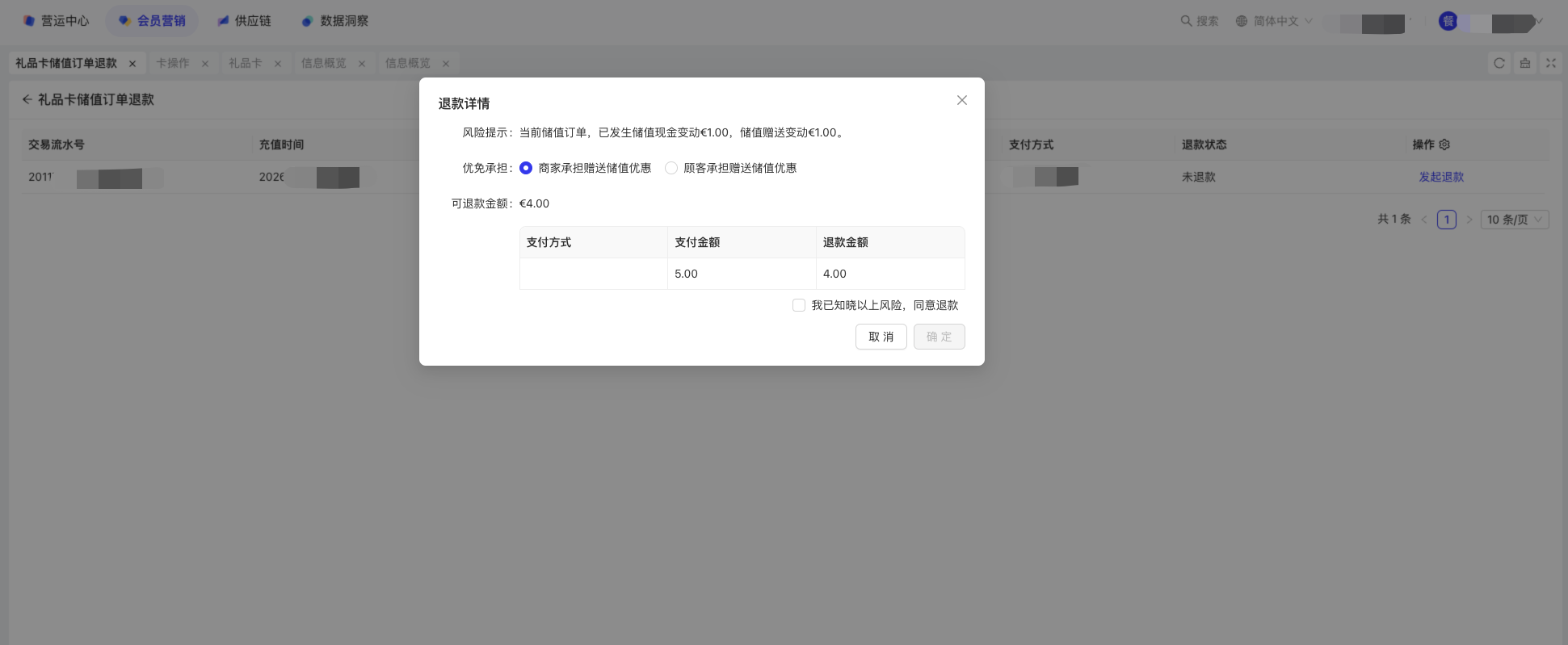The width and height of the screenshot is (1568, 645).
Task: Click the fullscreen expand icon
Action: [x=1551, y=63]
